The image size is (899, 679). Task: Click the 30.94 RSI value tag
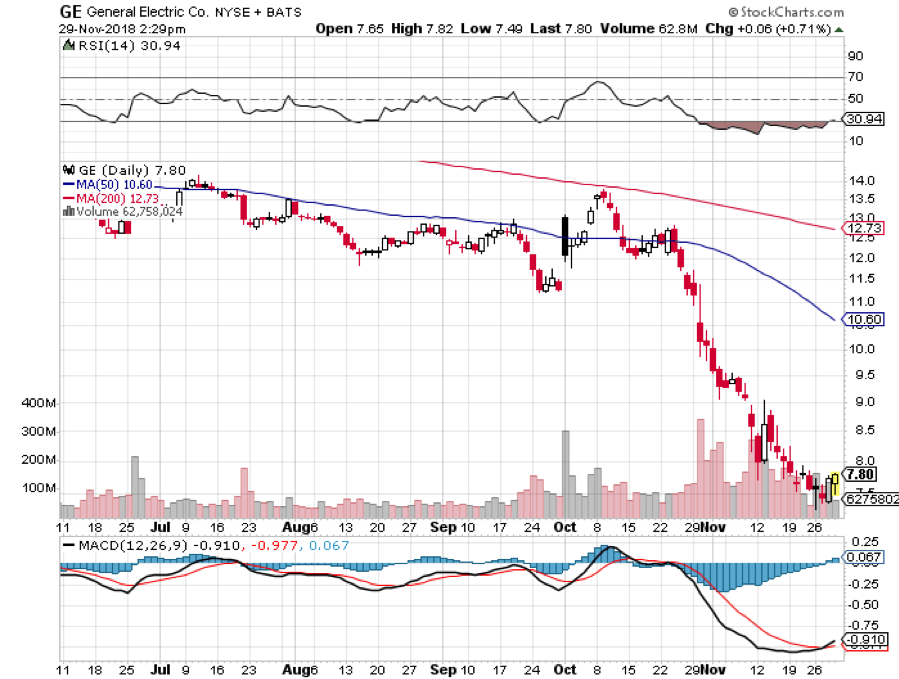(861, 119)
